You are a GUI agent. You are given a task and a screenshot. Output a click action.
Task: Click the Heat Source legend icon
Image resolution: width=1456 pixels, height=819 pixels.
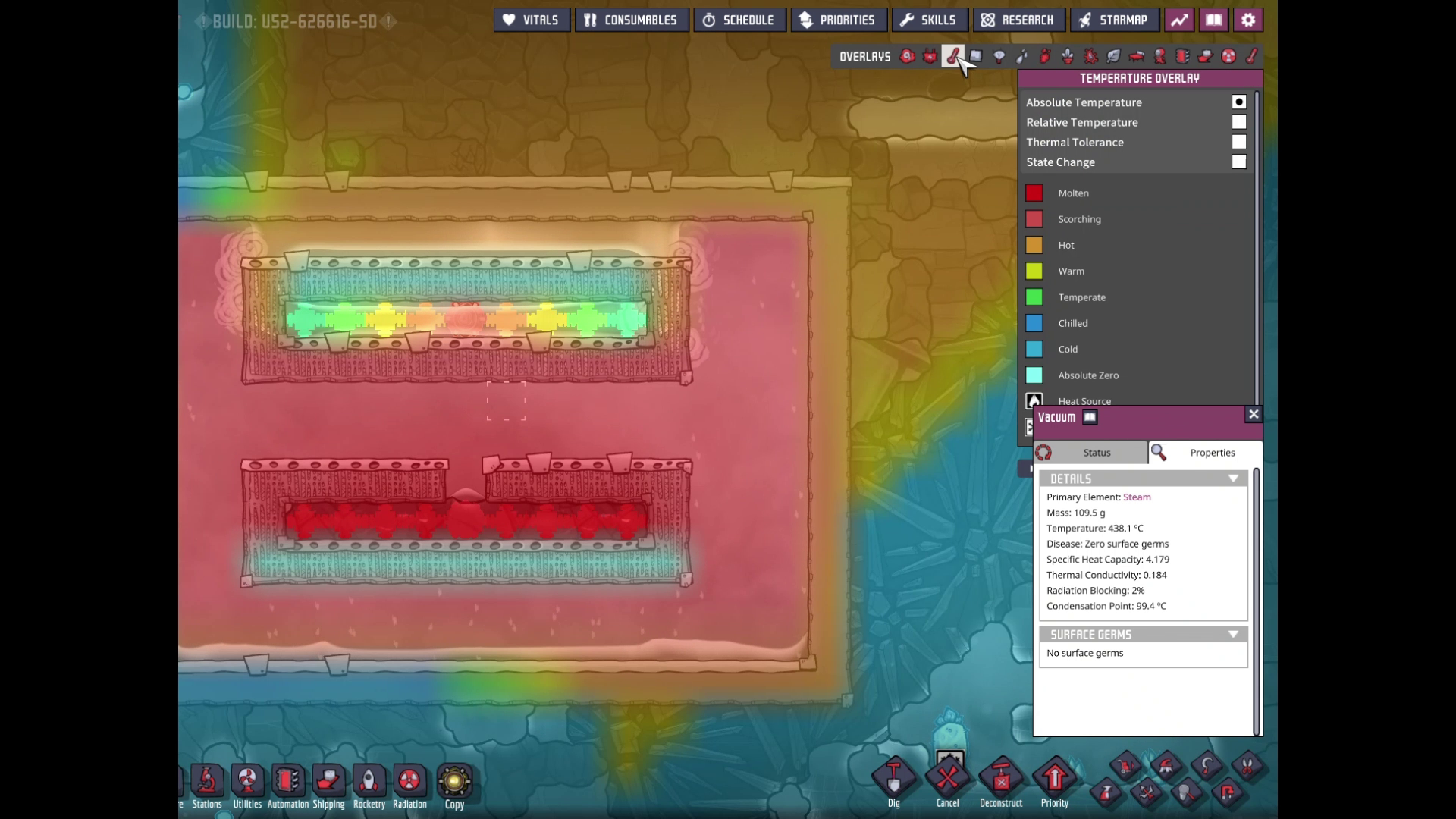[1034, 401]
